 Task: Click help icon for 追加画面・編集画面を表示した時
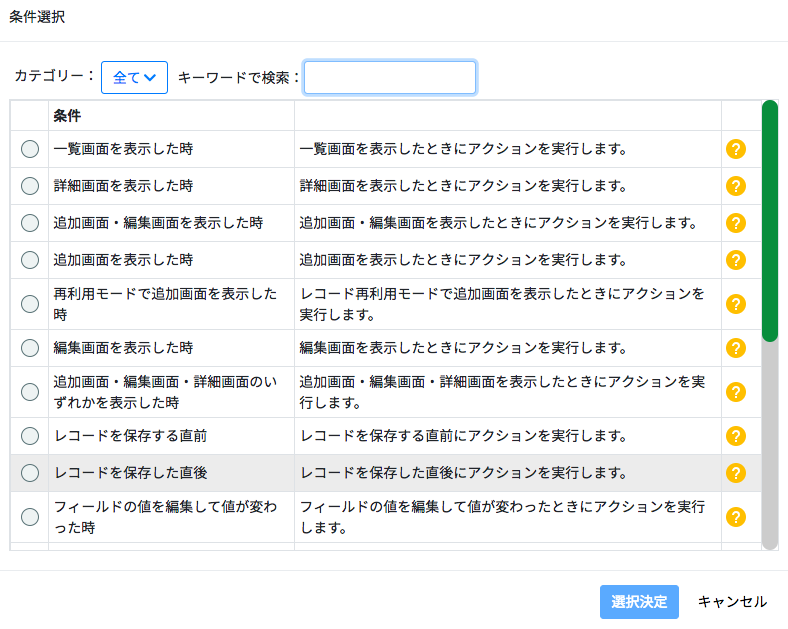736,223
